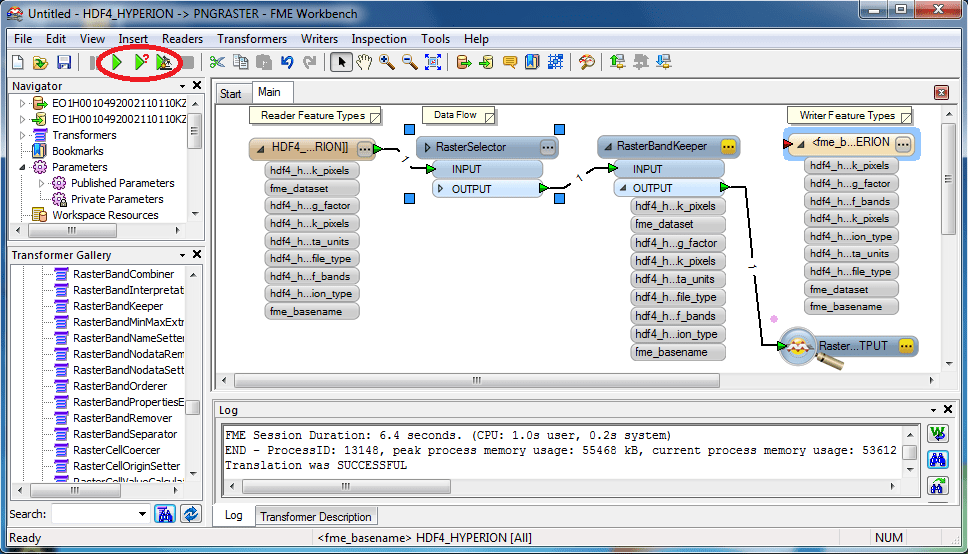Image resolution: width=968 pixels, height=554 pixels.
Task: Click the Add Writer toolbar icon
Action: [486, 62]
